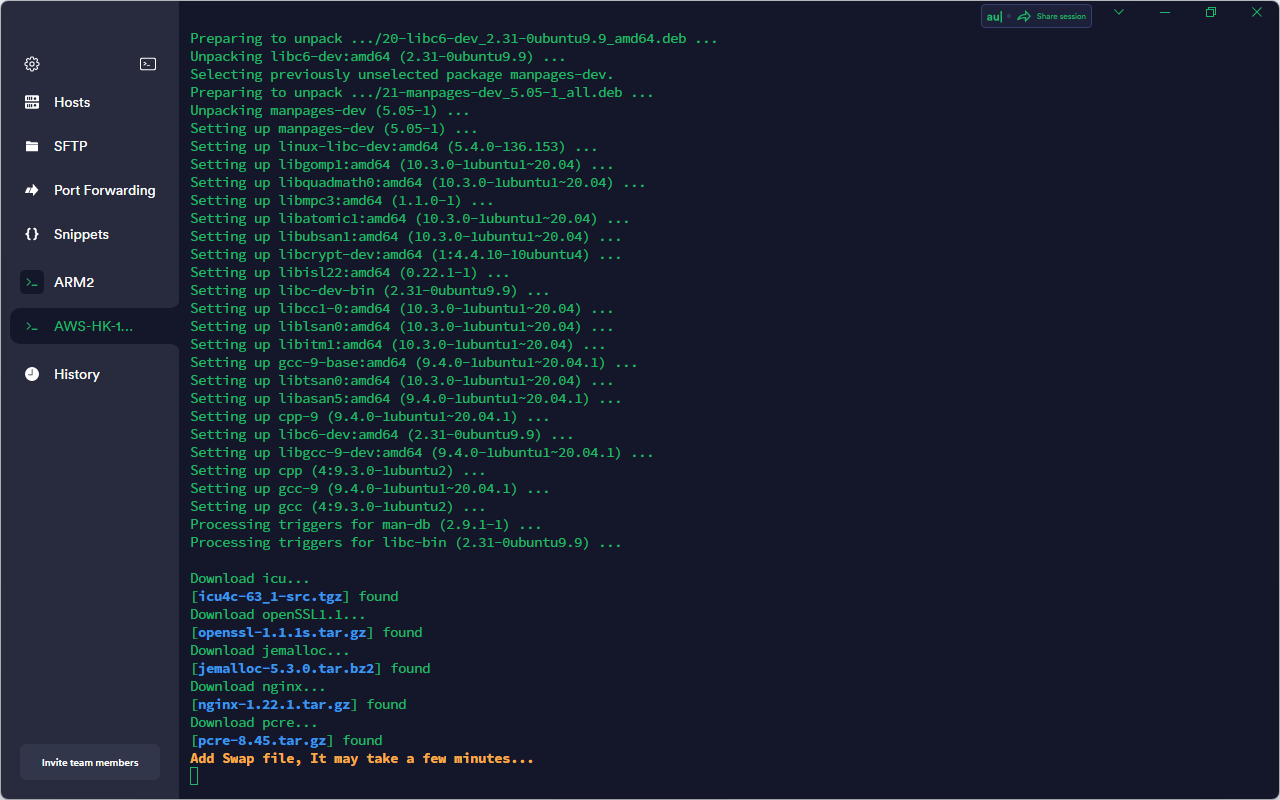This screenshot has height=800, width=1280.
Task: Click the ARM2 terminal prompt icon
Action: click(32, 282)
